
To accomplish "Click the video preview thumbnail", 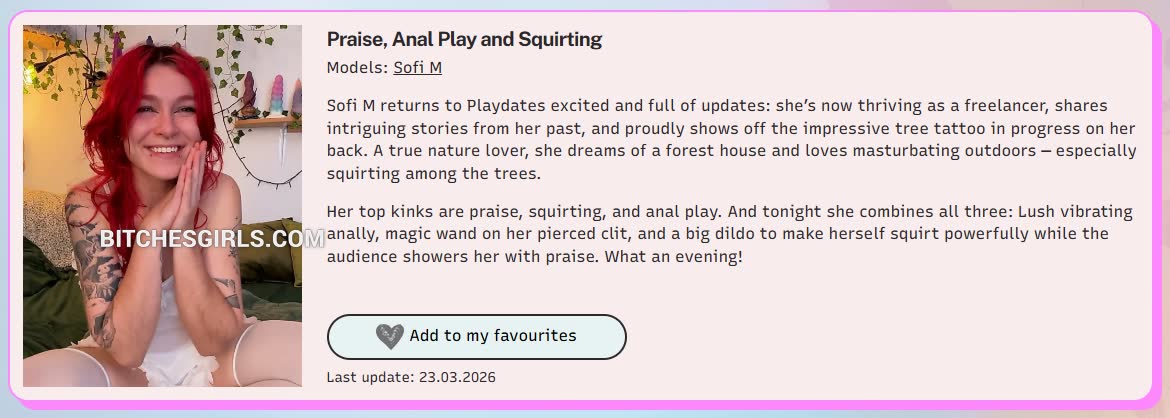I will [x=162, y=300].
